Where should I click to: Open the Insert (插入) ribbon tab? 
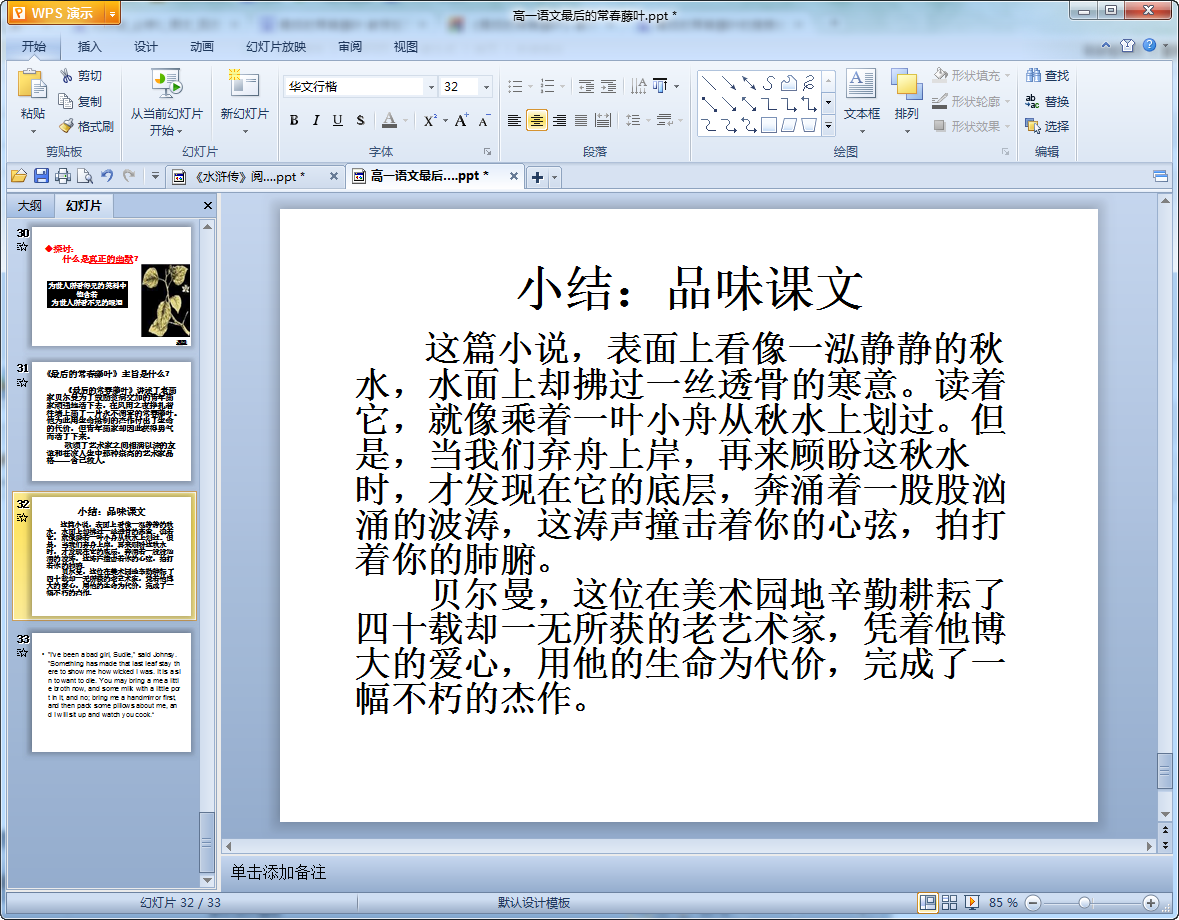point(89,47)
